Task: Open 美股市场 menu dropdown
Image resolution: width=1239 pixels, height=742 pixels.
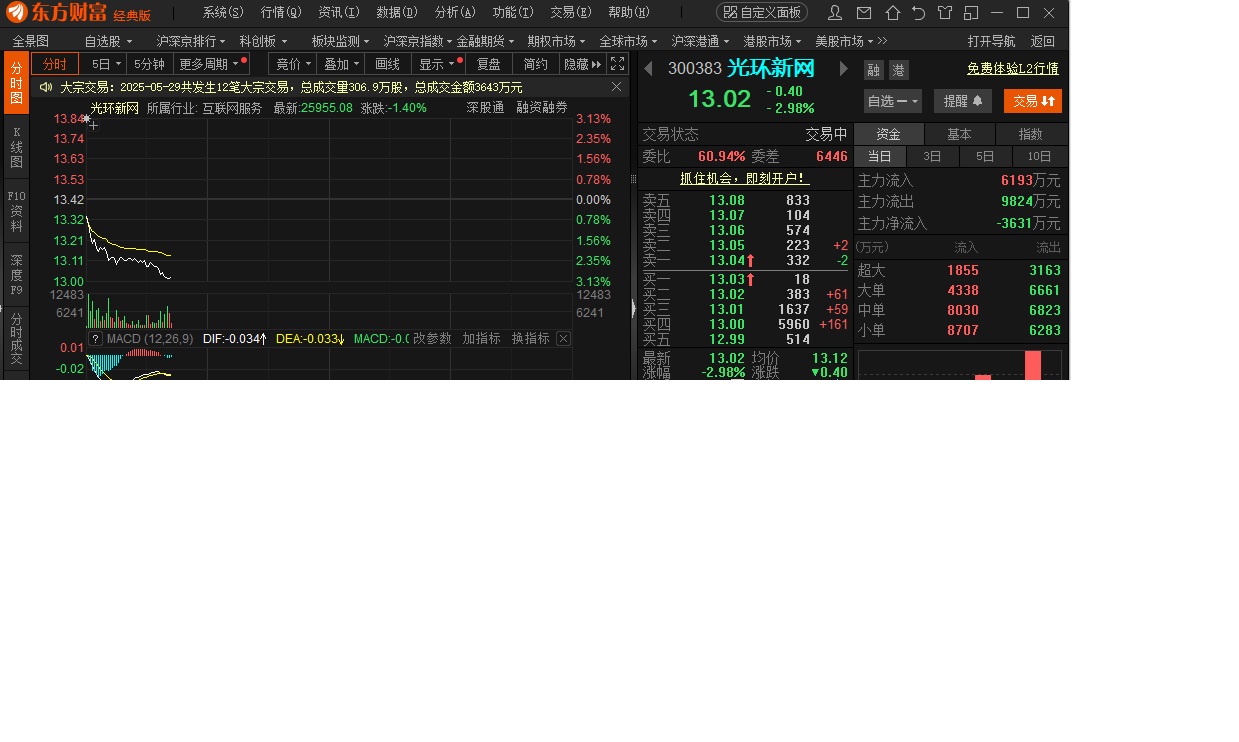Action: (x=845, y=41)
